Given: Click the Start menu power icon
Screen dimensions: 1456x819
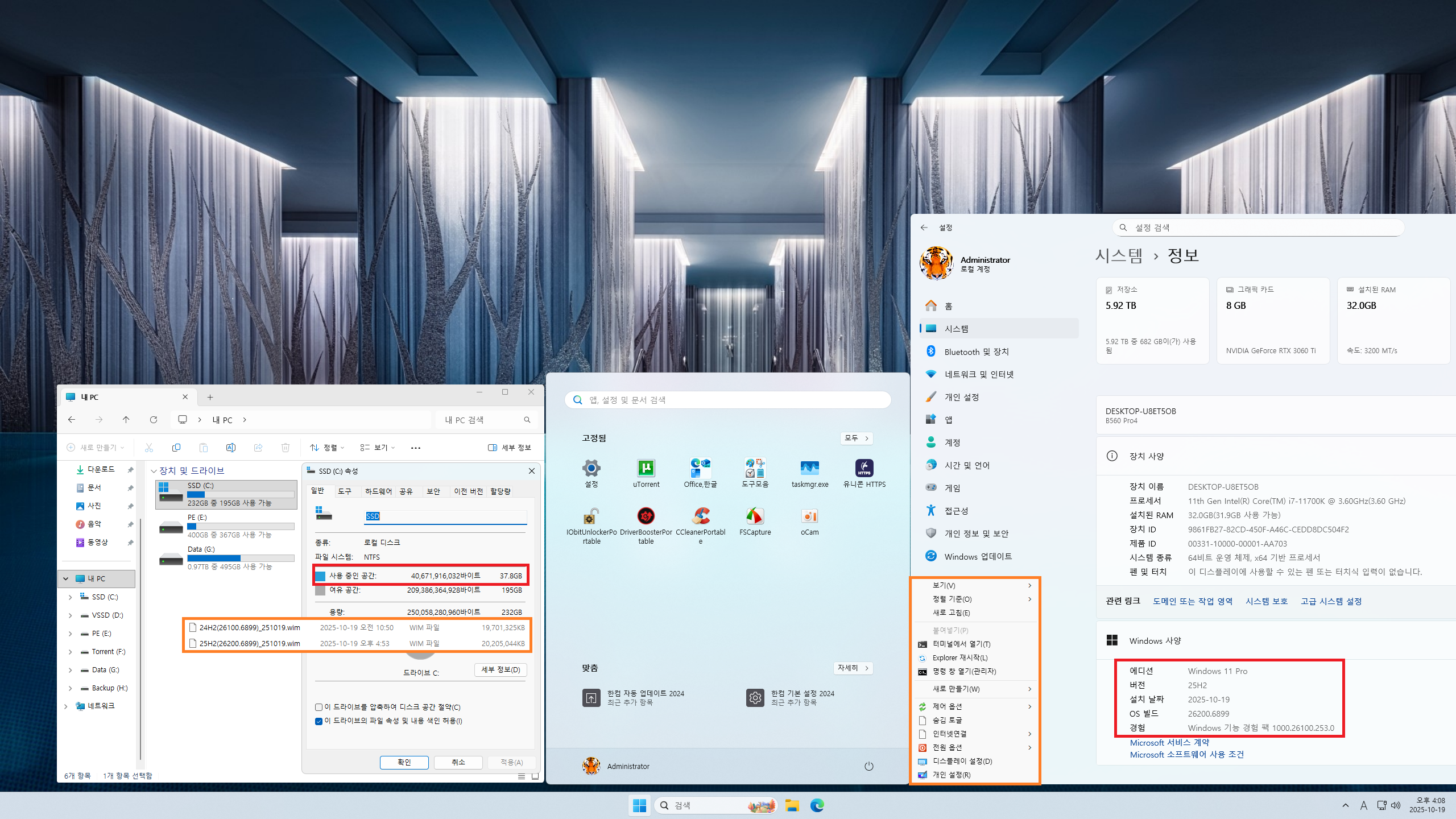Looking at the screenshot, I should (868, 766).
